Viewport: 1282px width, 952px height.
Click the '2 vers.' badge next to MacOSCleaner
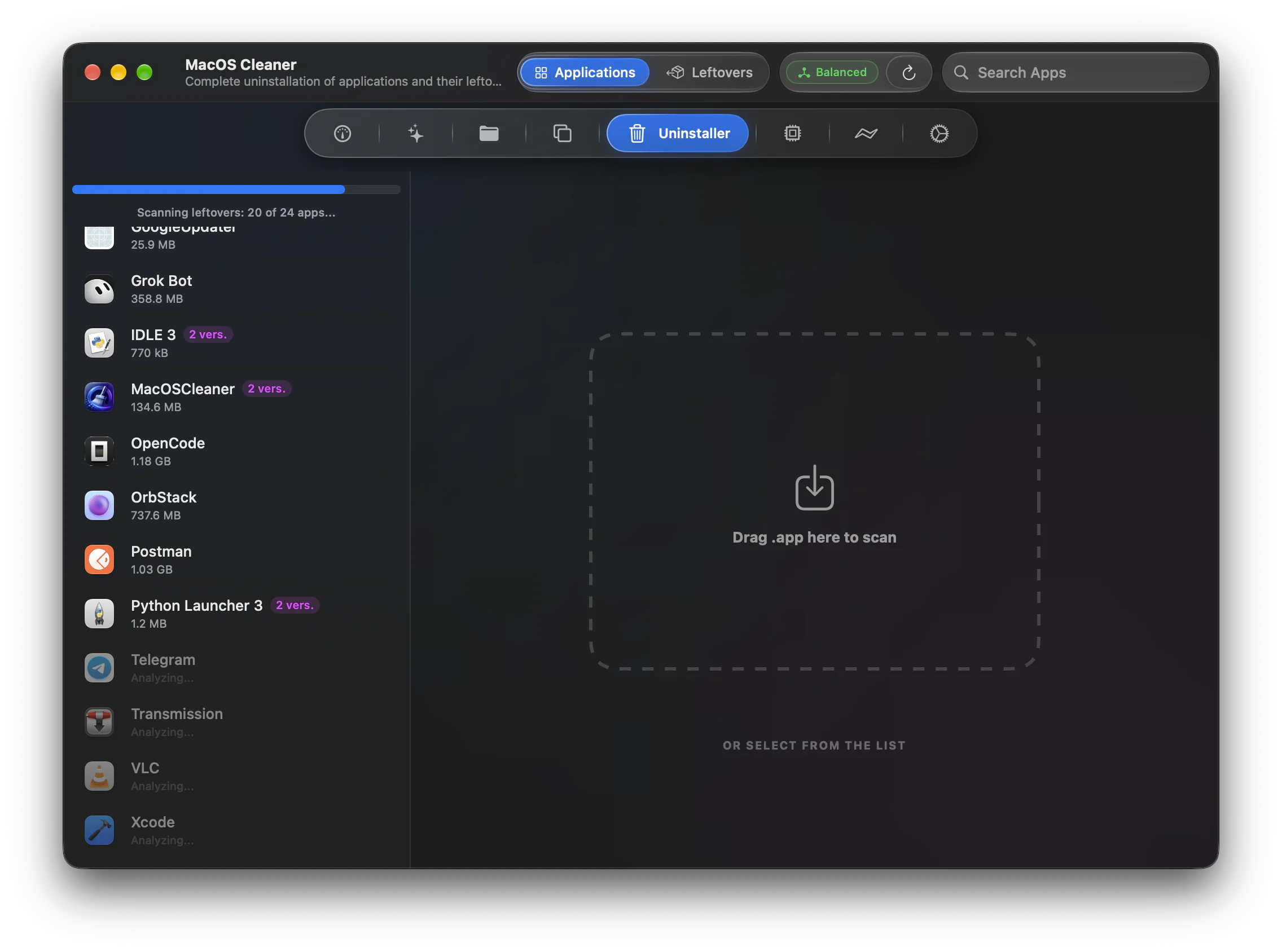[x=266, y=389]
